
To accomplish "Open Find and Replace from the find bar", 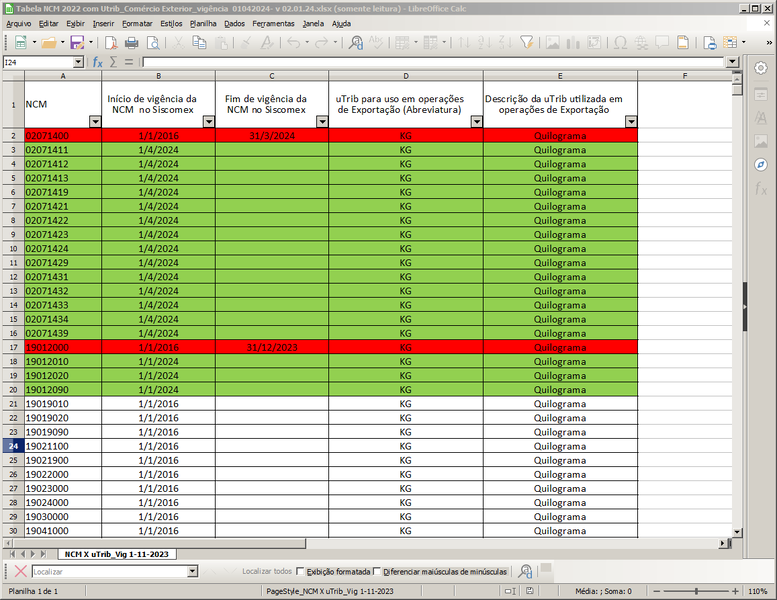I will [x=525, y=571].
